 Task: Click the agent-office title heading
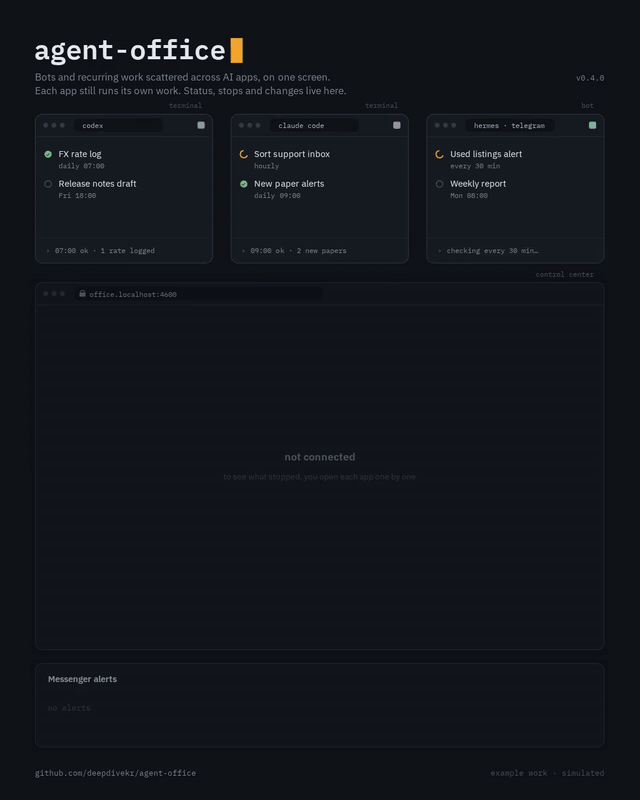click(x=130, y=51)
